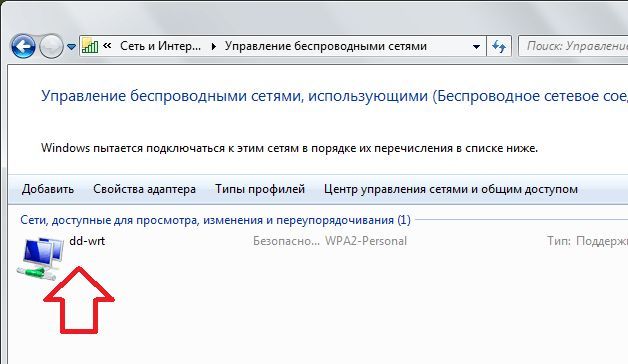Click the greyed-out Forward navigation button
Image resolution: width=628 pixels, height=364 pixels.
point(51,46)
